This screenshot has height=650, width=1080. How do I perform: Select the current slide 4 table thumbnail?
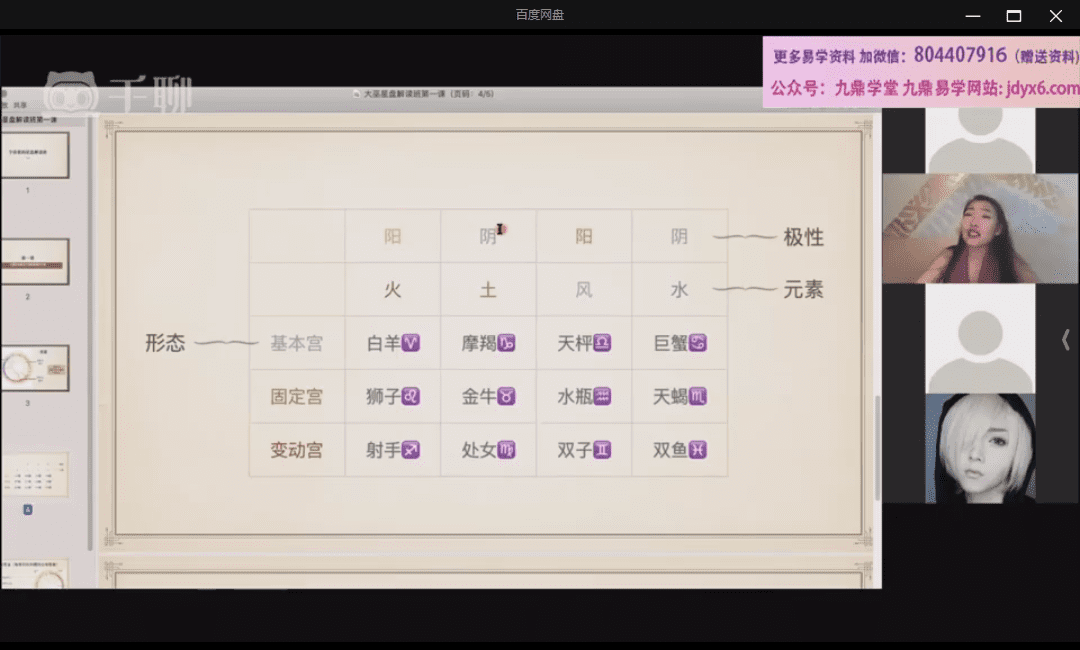pos(34,474)
